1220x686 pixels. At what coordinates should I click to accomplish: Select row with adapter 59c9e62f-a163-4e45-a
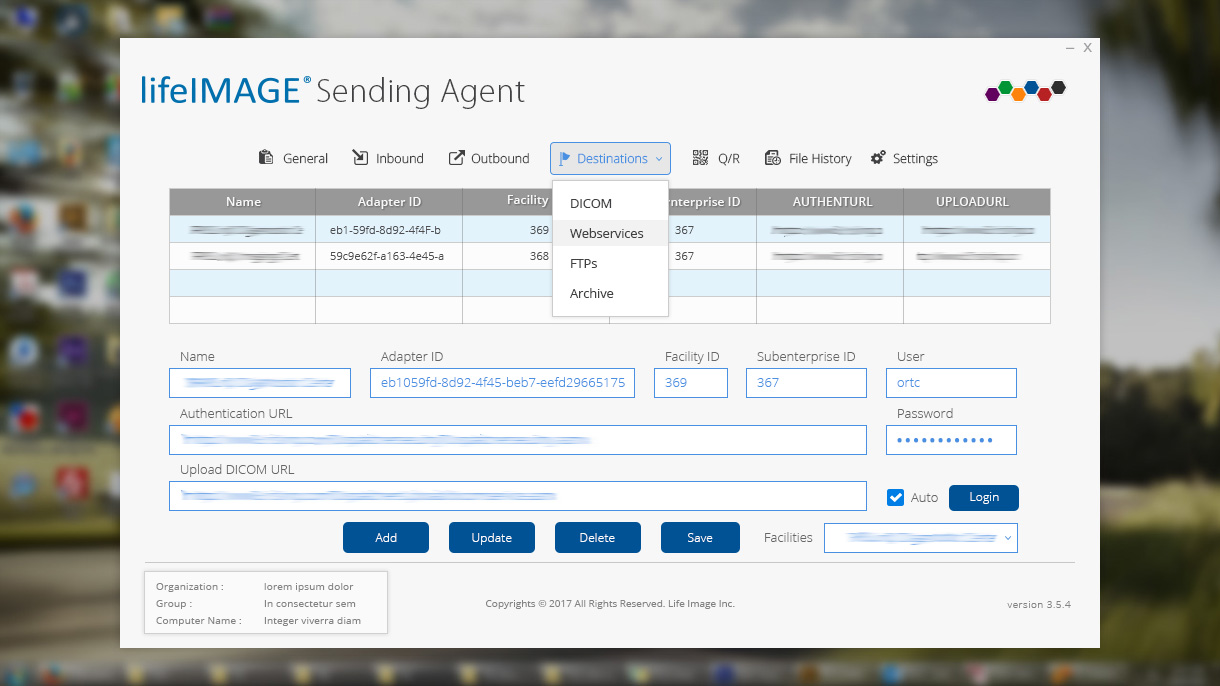pyautogui.click(x=610, y=256)
